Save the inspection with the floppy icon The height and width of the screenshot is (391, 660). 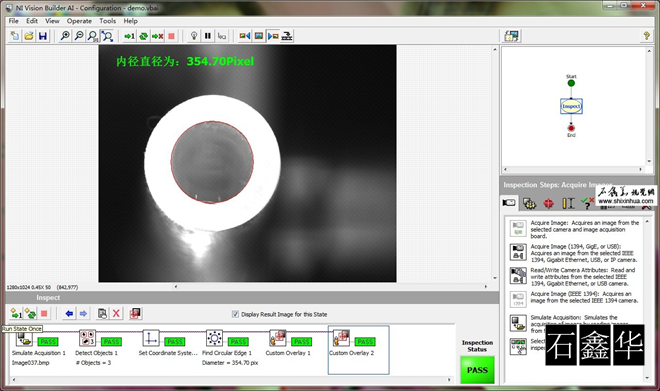tap(43, 36)
